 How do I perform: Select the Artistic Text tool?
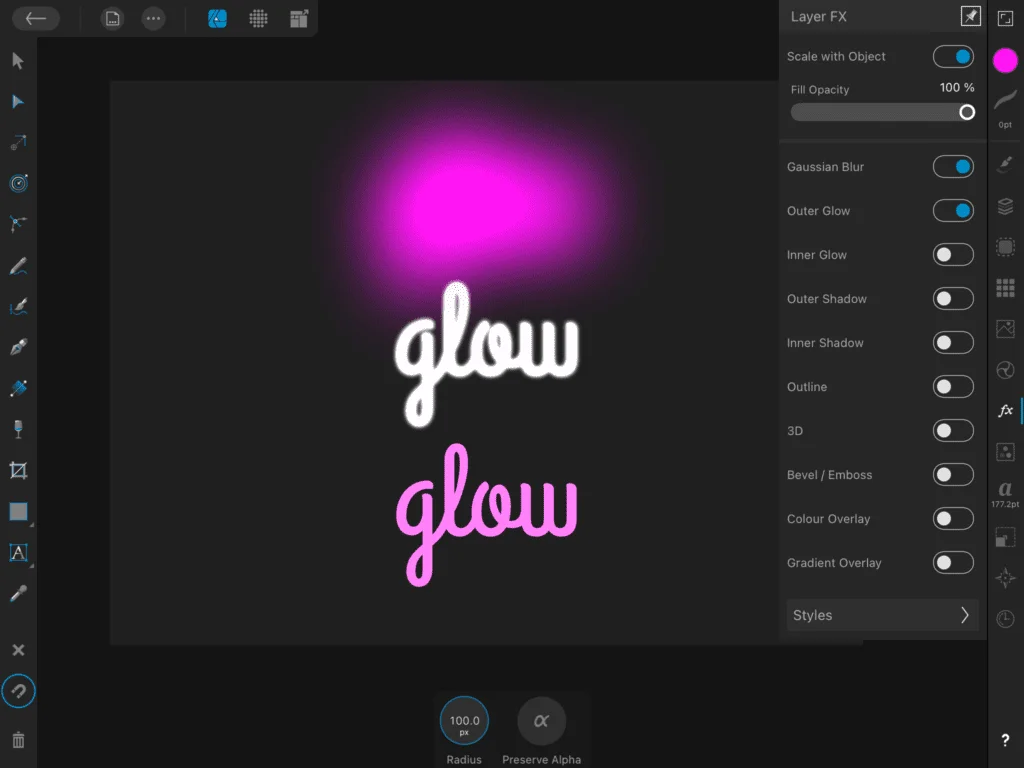coord(18,552)
